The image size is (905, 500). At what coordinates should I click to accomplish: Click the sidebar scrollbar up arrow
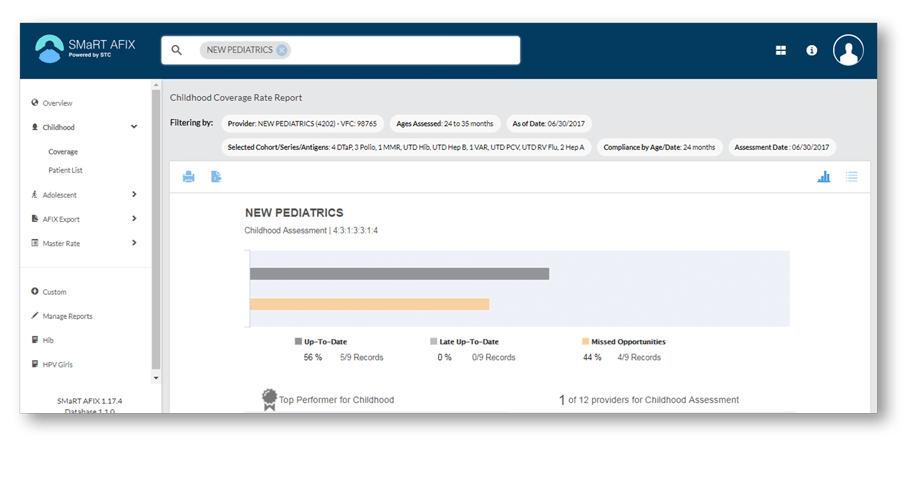(156, 85)
